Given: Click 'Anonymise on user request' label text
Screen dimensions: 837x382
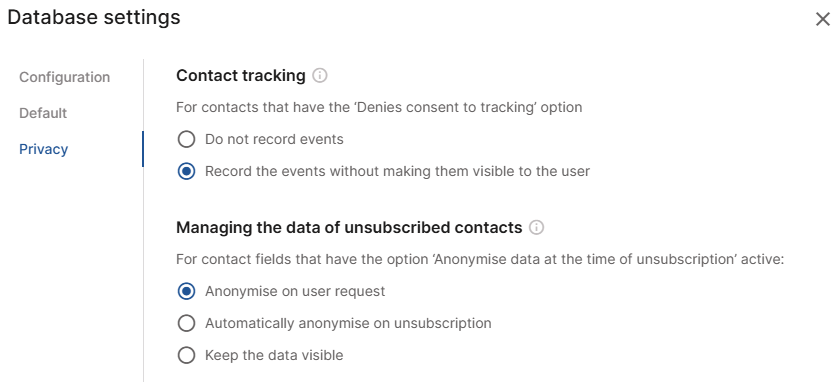Looking at the screenshot, I should click(x=295, y=291).
